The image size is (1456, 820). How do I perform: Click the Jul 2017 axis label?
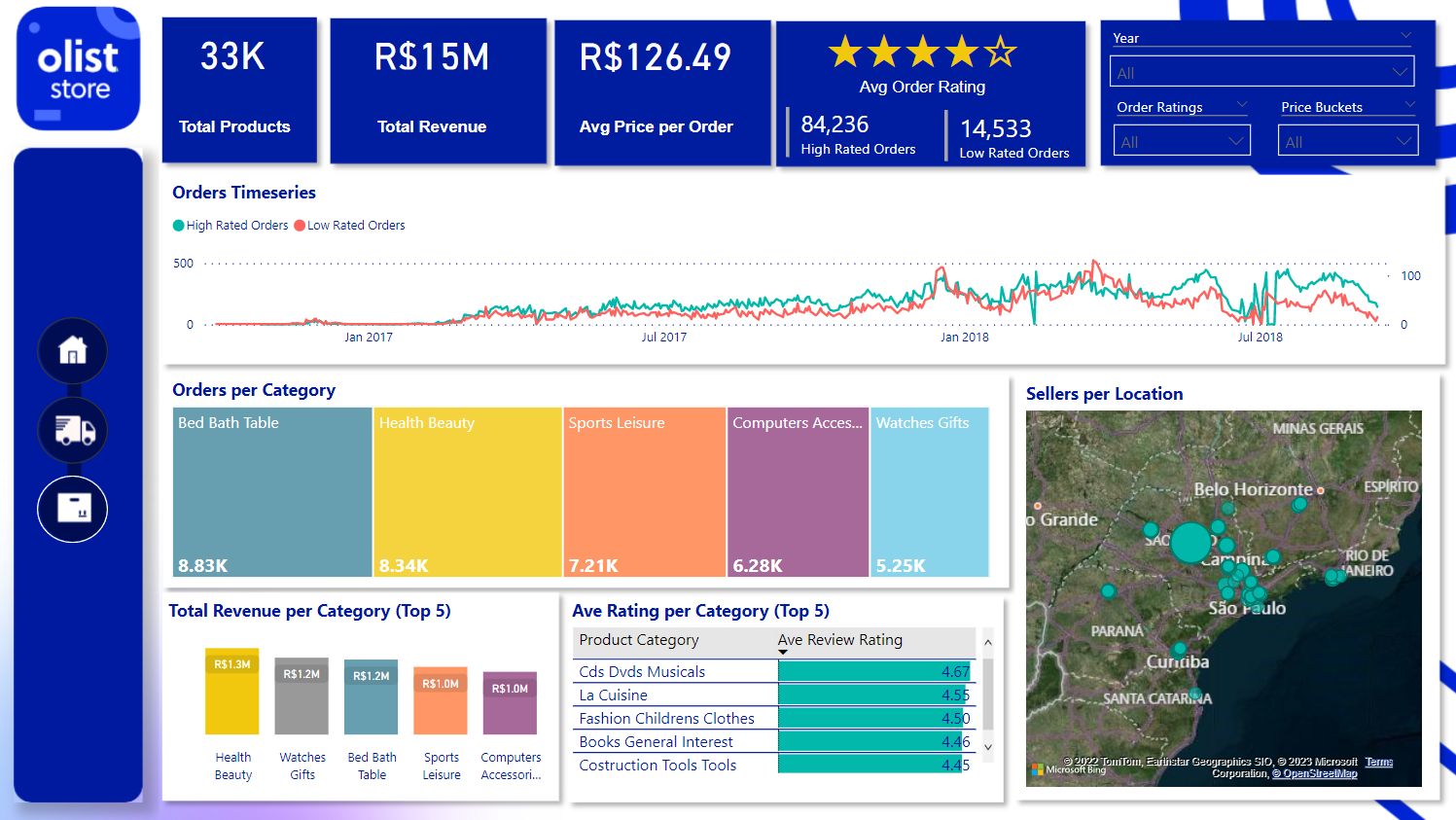click(664, 338)
